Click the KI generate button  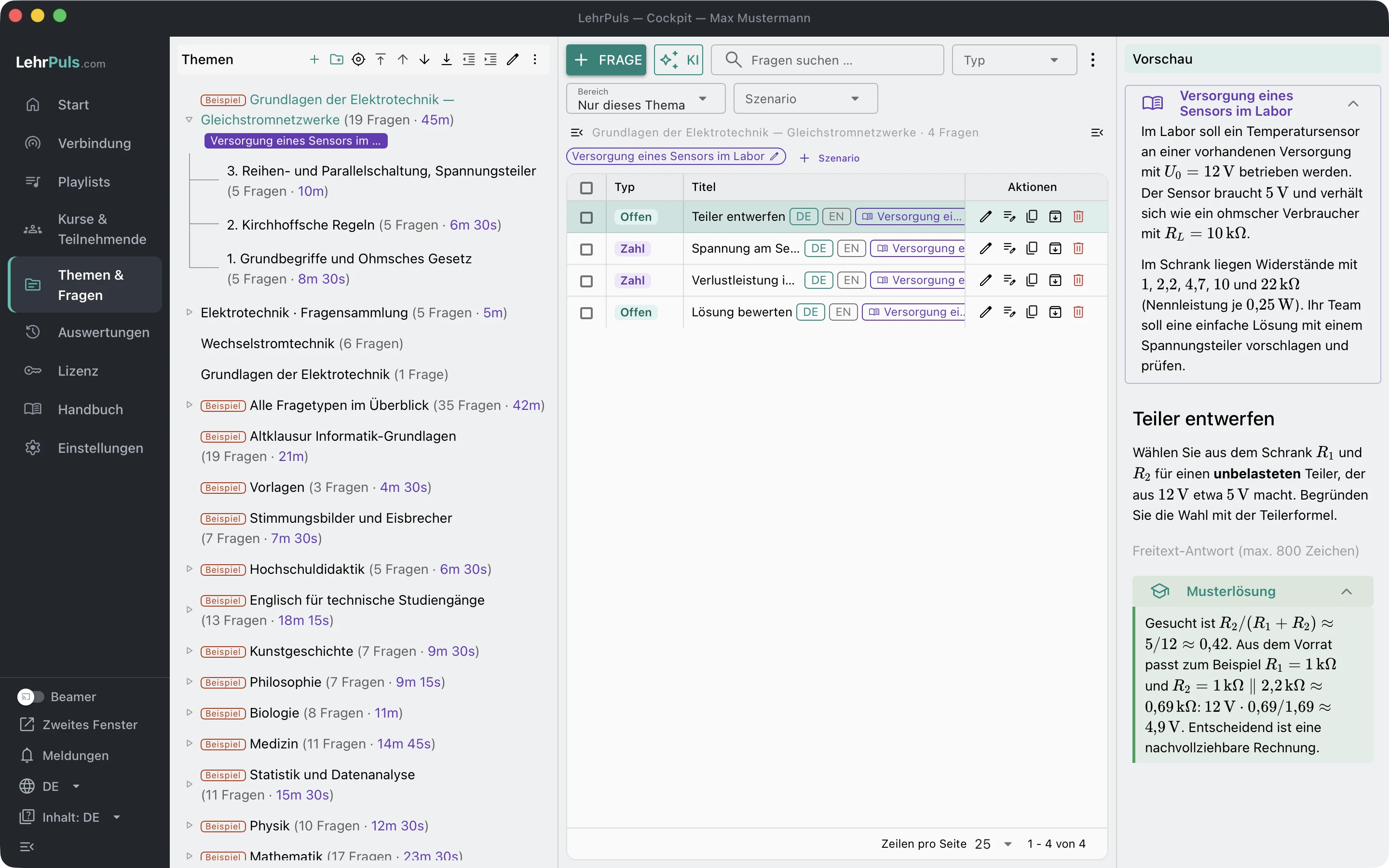[679, 60]
